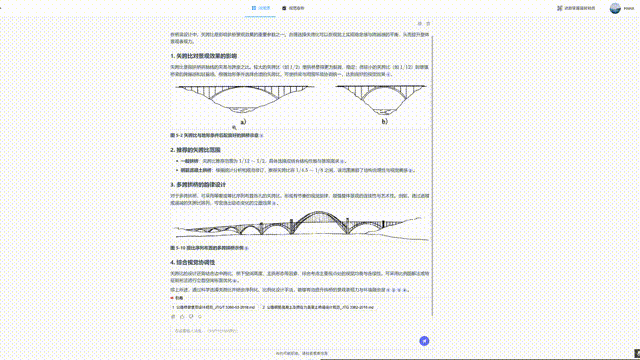
Task: Switch to the second top tab
Action: pos(293,8)
